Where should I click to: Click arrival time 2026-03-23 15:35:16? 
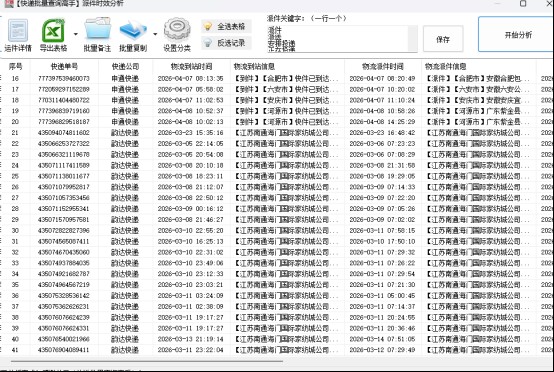coord(190,133)
